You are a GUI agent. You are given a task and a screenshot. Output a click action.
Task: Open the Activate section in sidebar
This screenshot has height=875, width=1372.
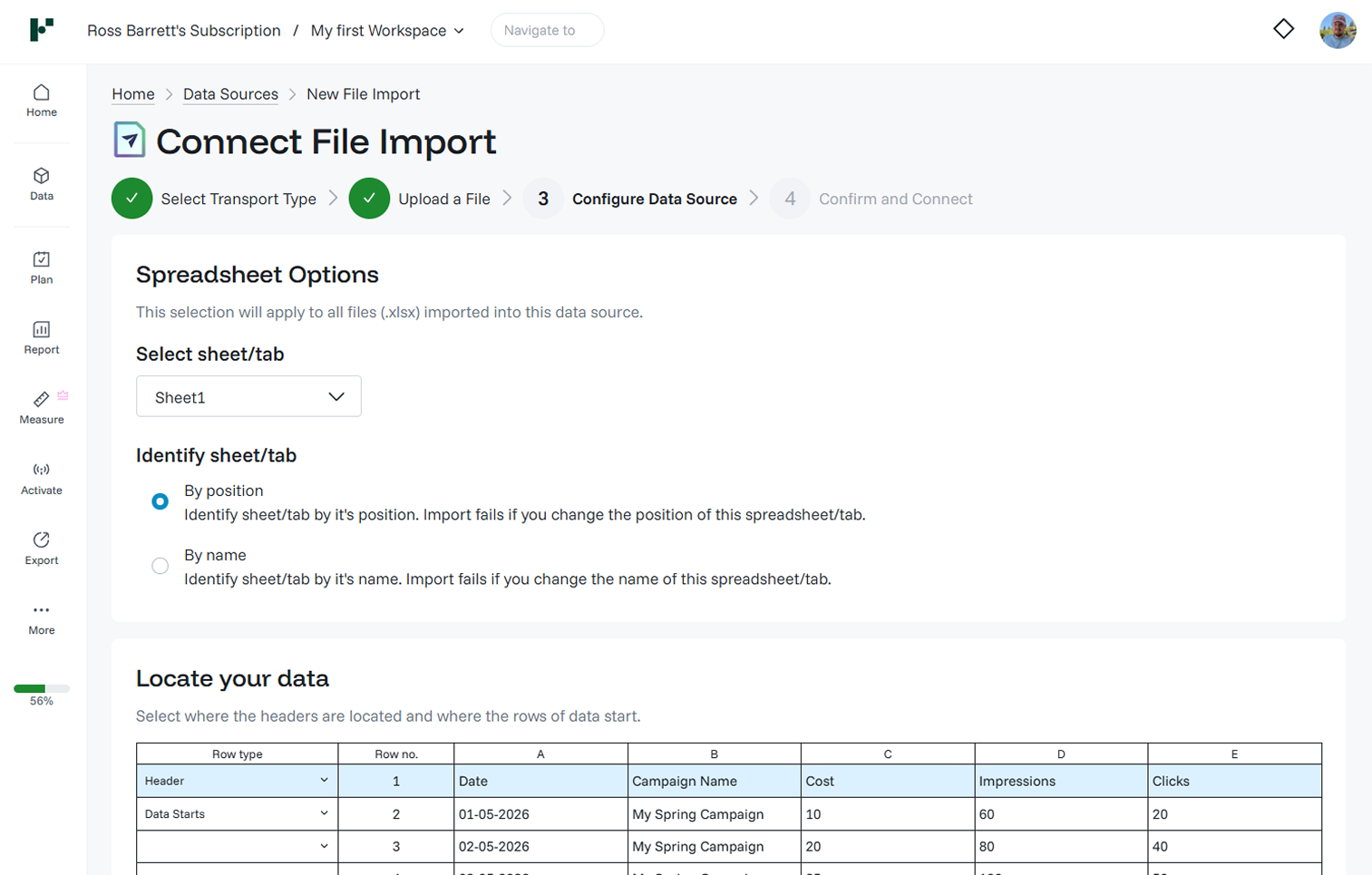click(42, 478)
